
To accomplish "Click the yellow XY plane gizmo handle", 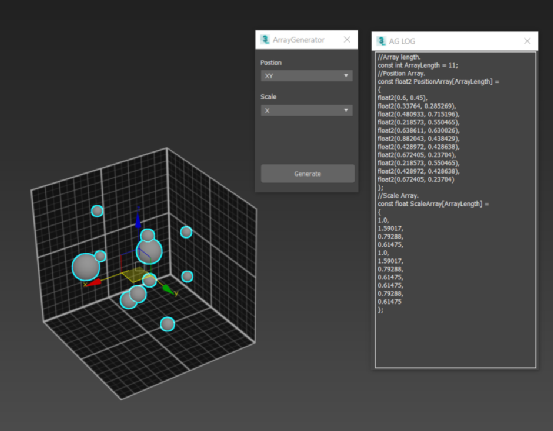I will [134, 275].
